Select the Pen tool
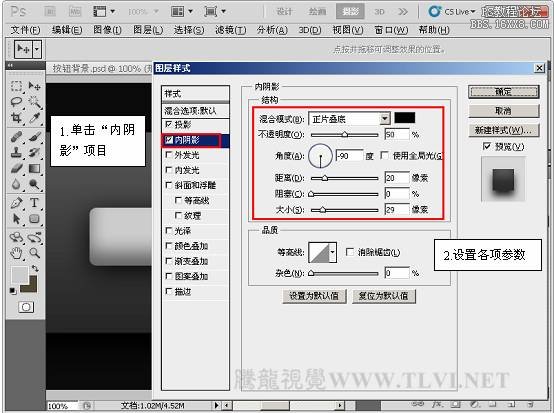 point(16,203)
